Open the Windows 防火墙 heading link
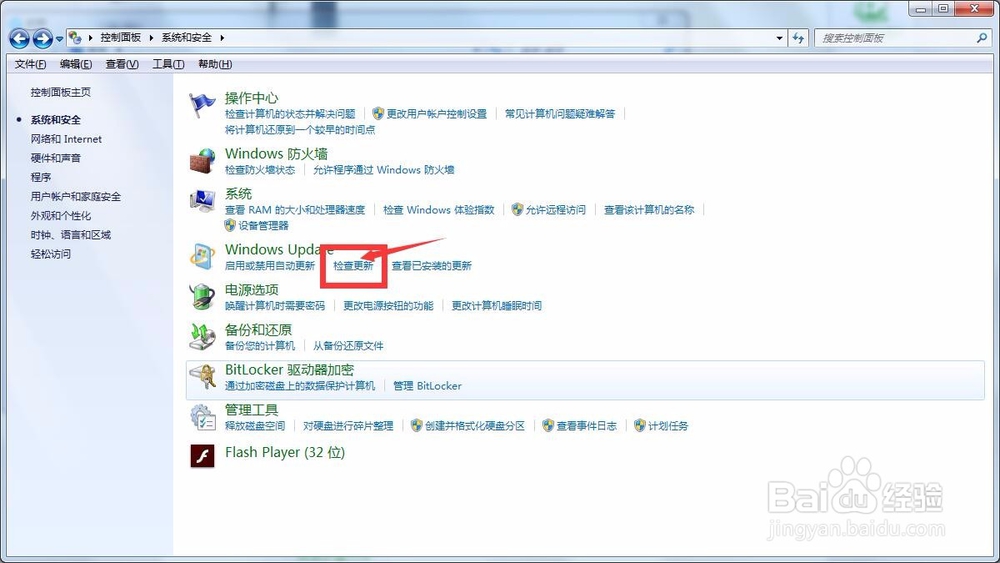 [x=276, y=154]
